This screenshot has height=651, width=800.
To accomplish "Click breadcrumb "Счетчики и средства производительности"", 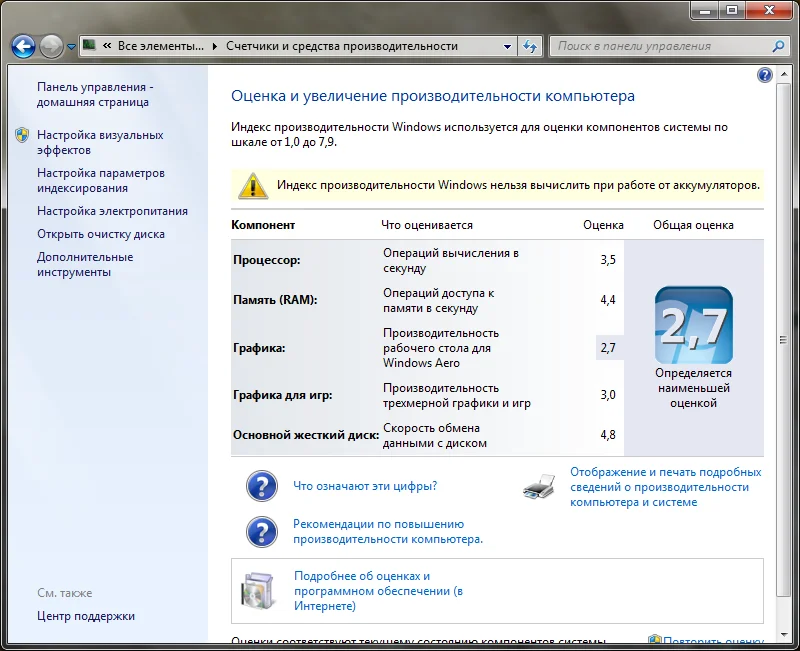I will point(342,46).
